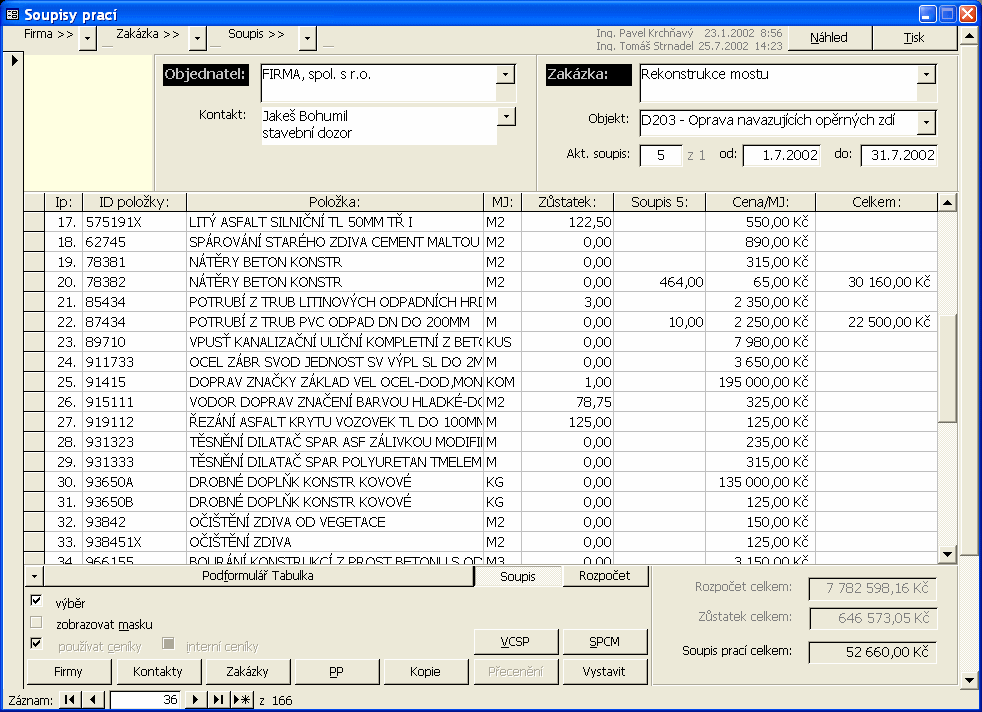Switch to the Rozpočet tab
982x712 pixels.
pyautogui.click(x=603, y=576)
